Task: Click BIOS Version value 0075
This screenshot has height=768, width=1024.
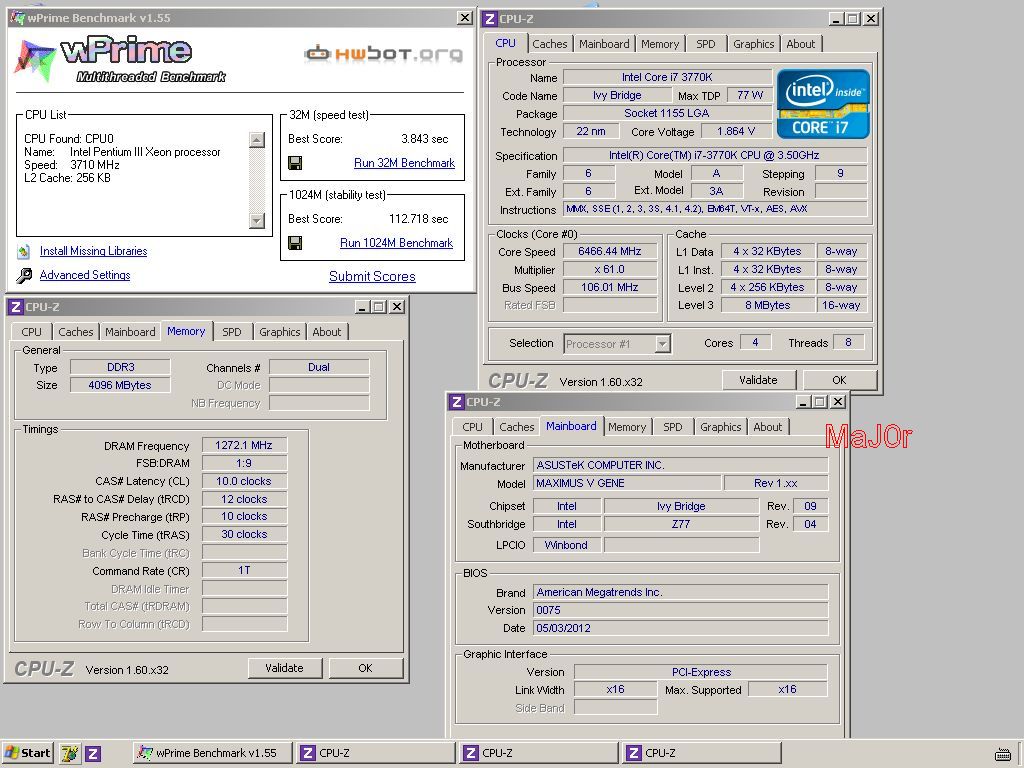Action: point(680,610)
